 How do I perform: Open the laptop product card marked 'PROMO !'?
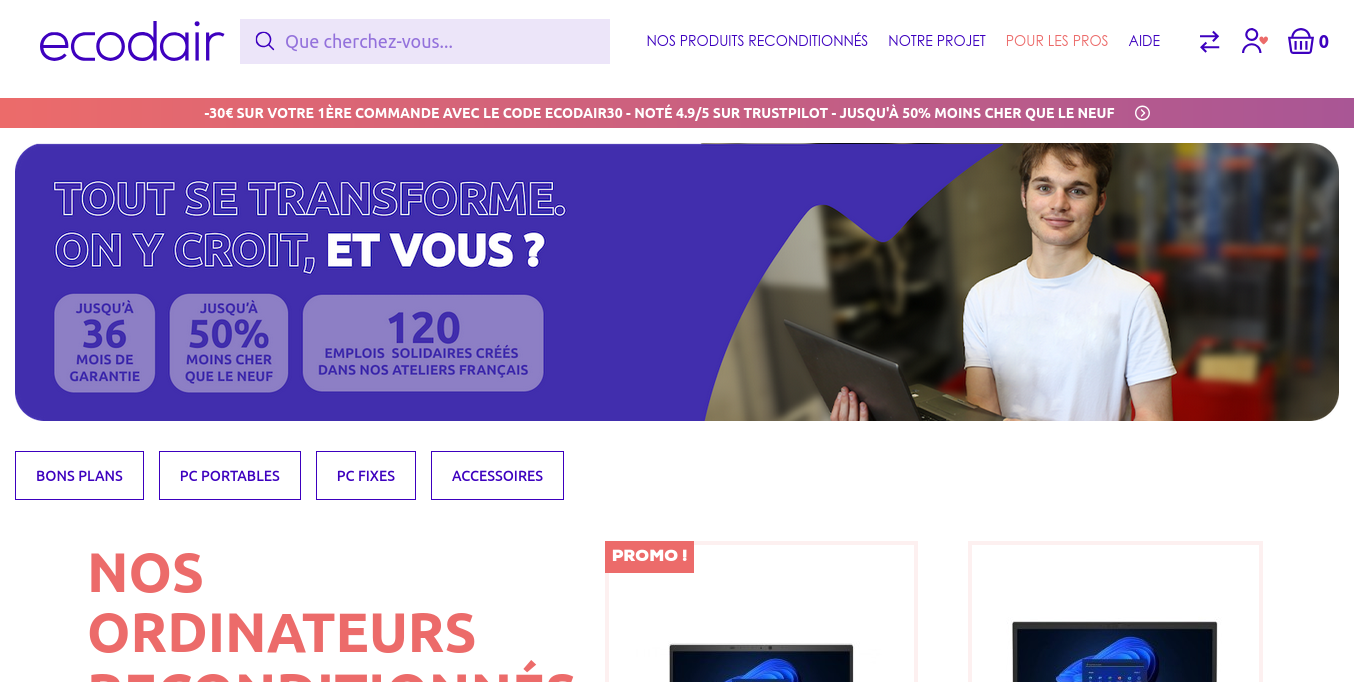pos(761,612)
